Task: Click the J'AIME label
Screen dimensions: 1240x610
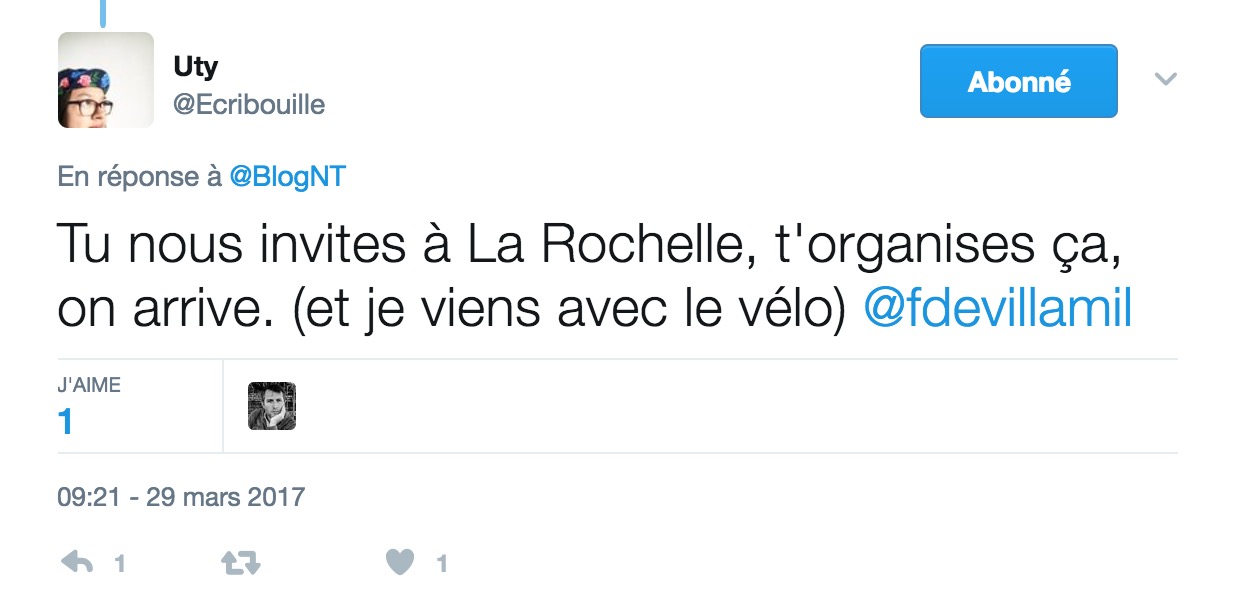Action: coord(89,386)
